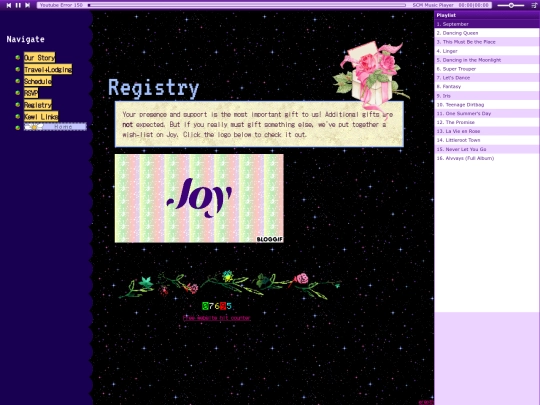Open the Travel+Lodging page link
The image size is (540, 405).
coord(48,70)
